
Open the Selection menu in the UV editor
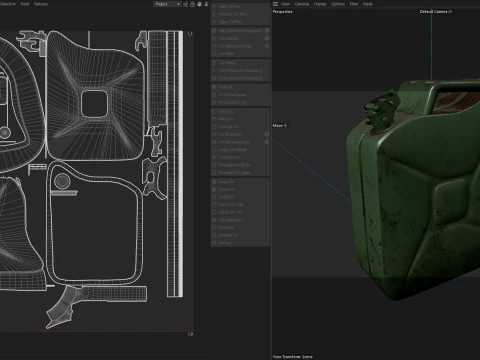[x=7, y=4]
